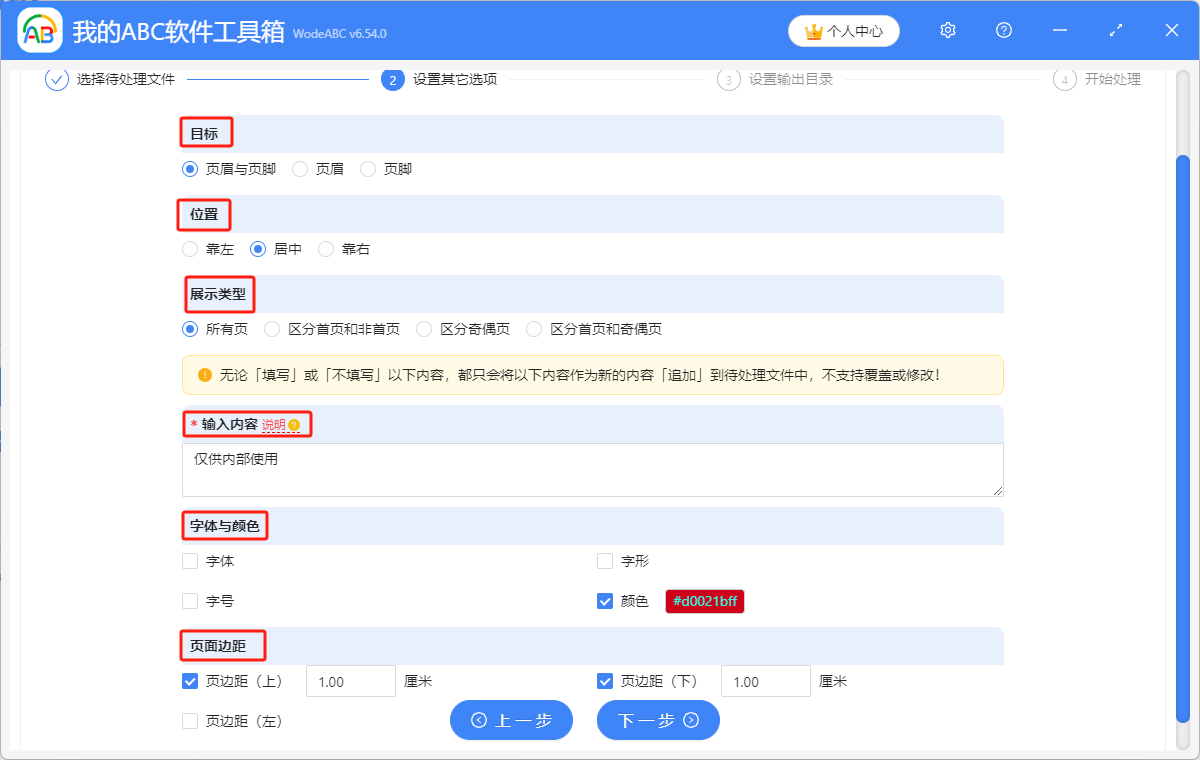
Task: Uncheck the 颜色 checkbox
Action: 605,601
